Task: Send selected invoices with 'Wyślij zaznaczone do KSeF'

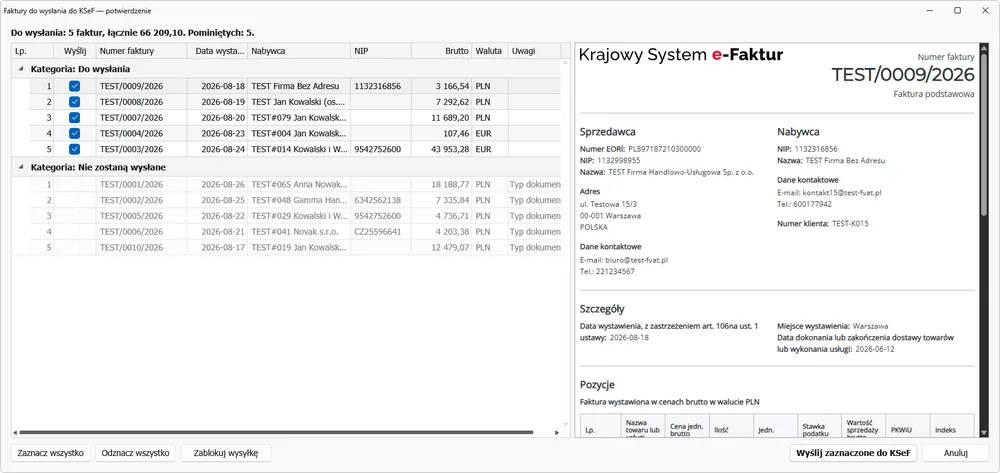Action: click(853, 453)
